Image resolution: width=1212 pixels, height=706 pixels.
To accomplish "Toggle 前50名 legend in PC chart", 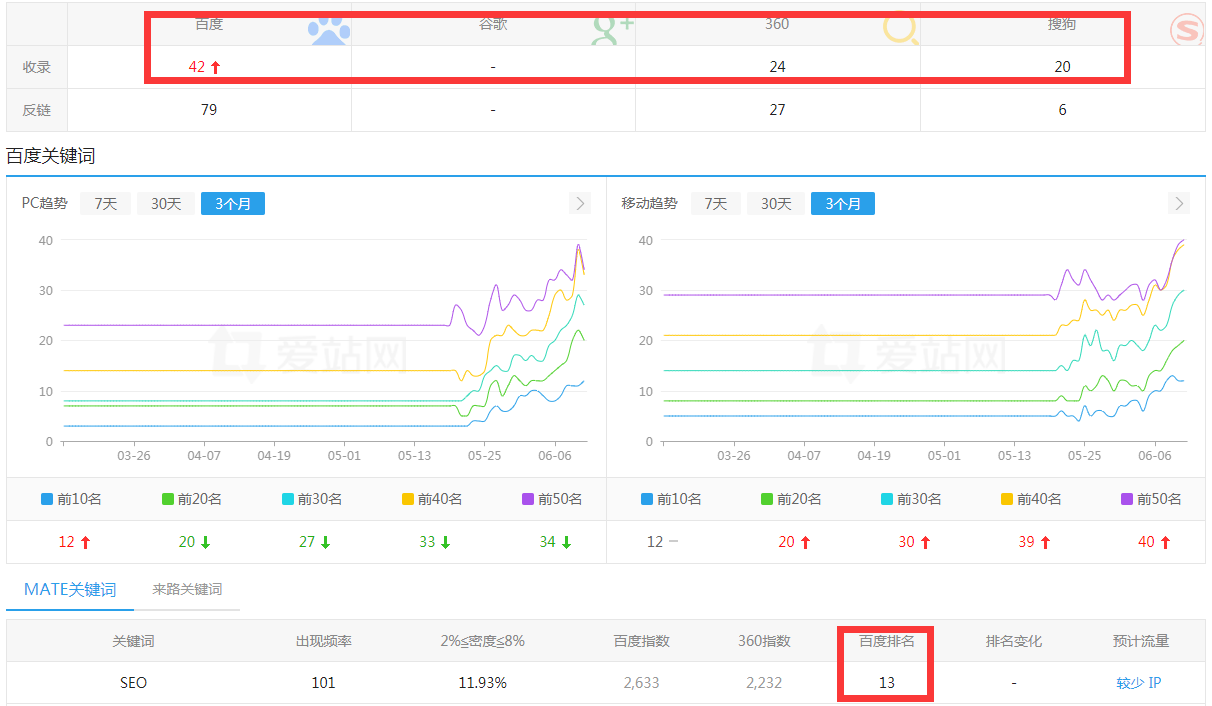I will point(552,499).
